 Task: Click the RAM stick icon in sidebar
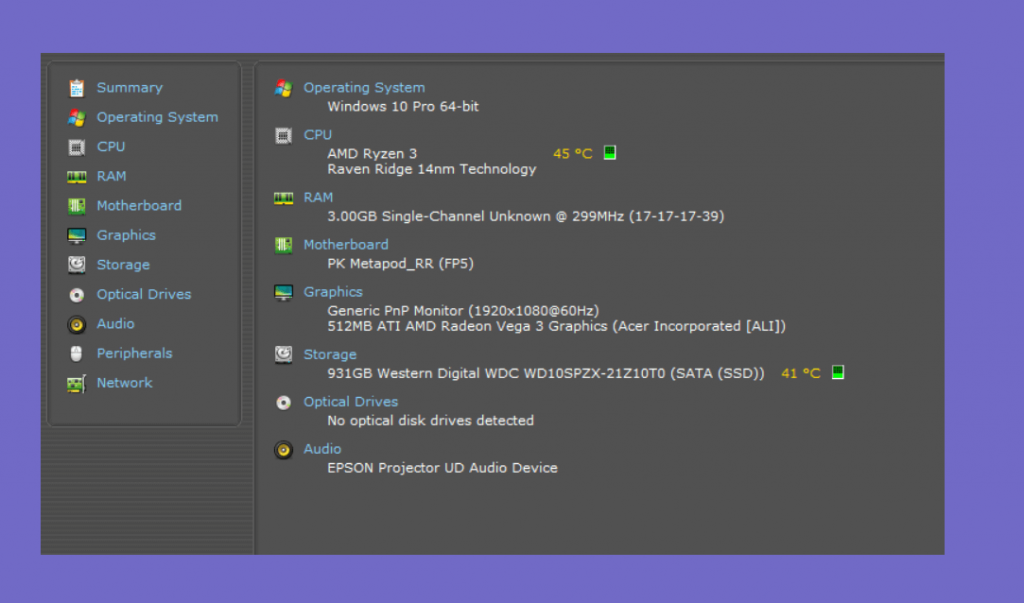[x=76, y=176]
